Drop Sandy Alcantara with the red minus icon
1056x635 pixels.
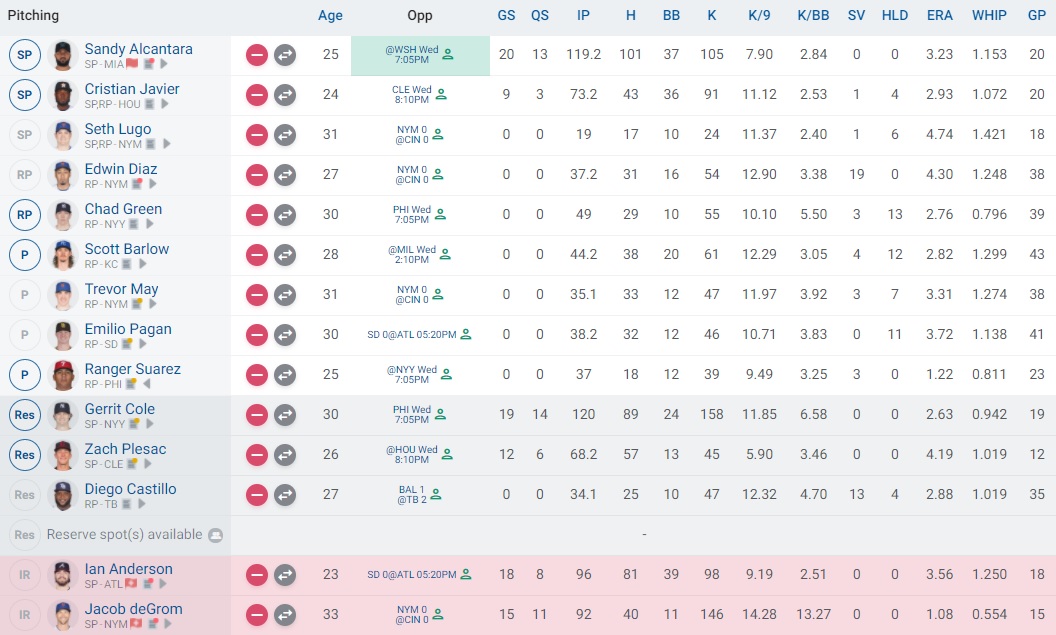[257, 55]
